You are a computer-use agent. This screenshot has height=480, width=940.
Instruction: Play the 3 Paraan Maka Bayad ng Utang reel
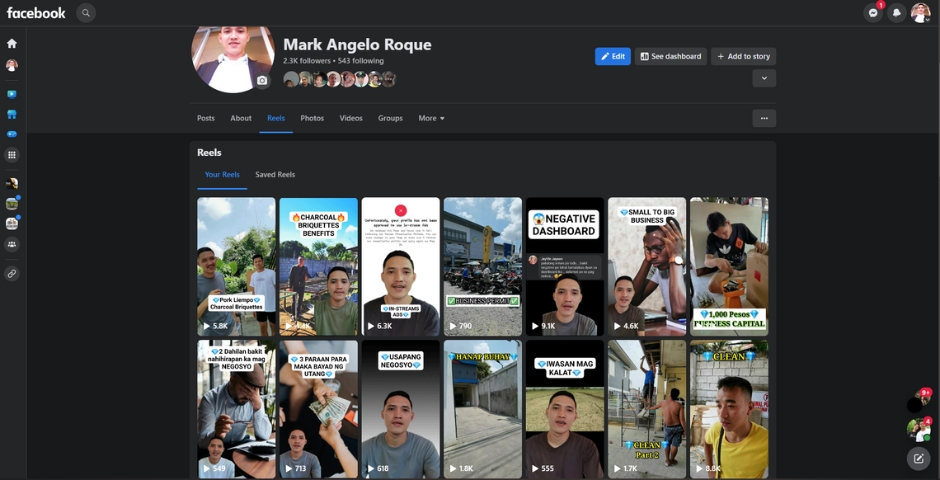coord(318,409)
